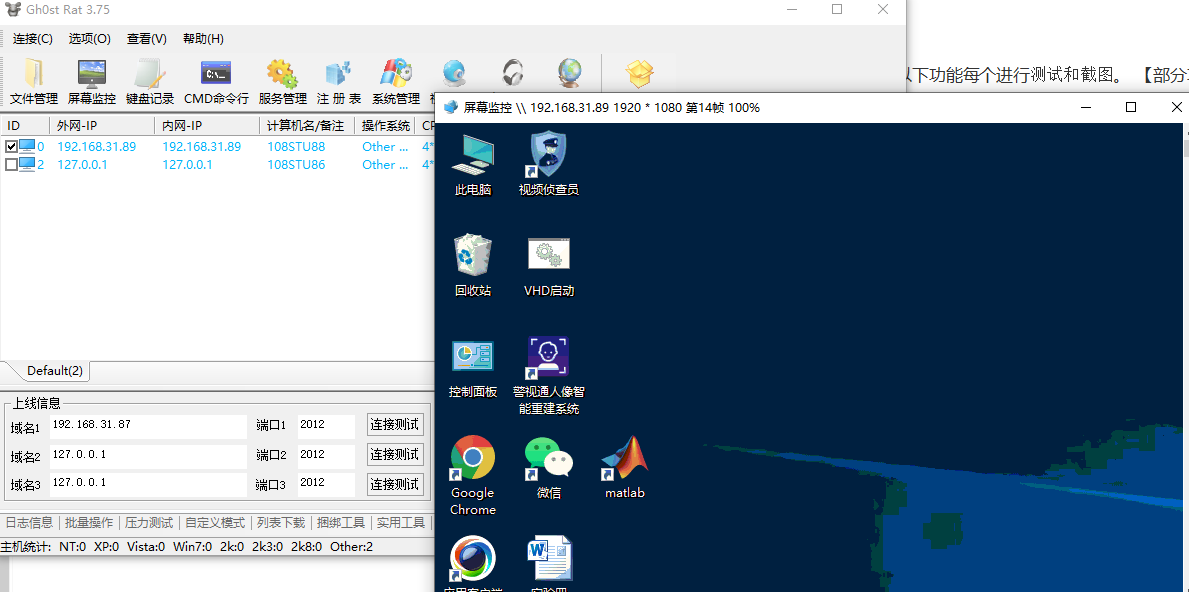
Task: Click the 屏幕监控 toolbar icon
Action: coord(92,82)
